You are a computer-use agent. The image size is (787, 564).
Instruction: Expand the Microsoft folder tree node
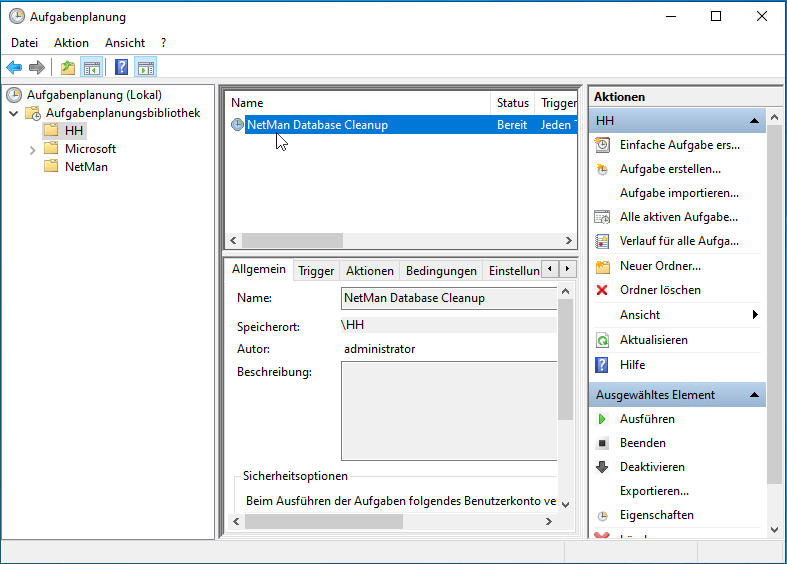[x=33, y=149]
